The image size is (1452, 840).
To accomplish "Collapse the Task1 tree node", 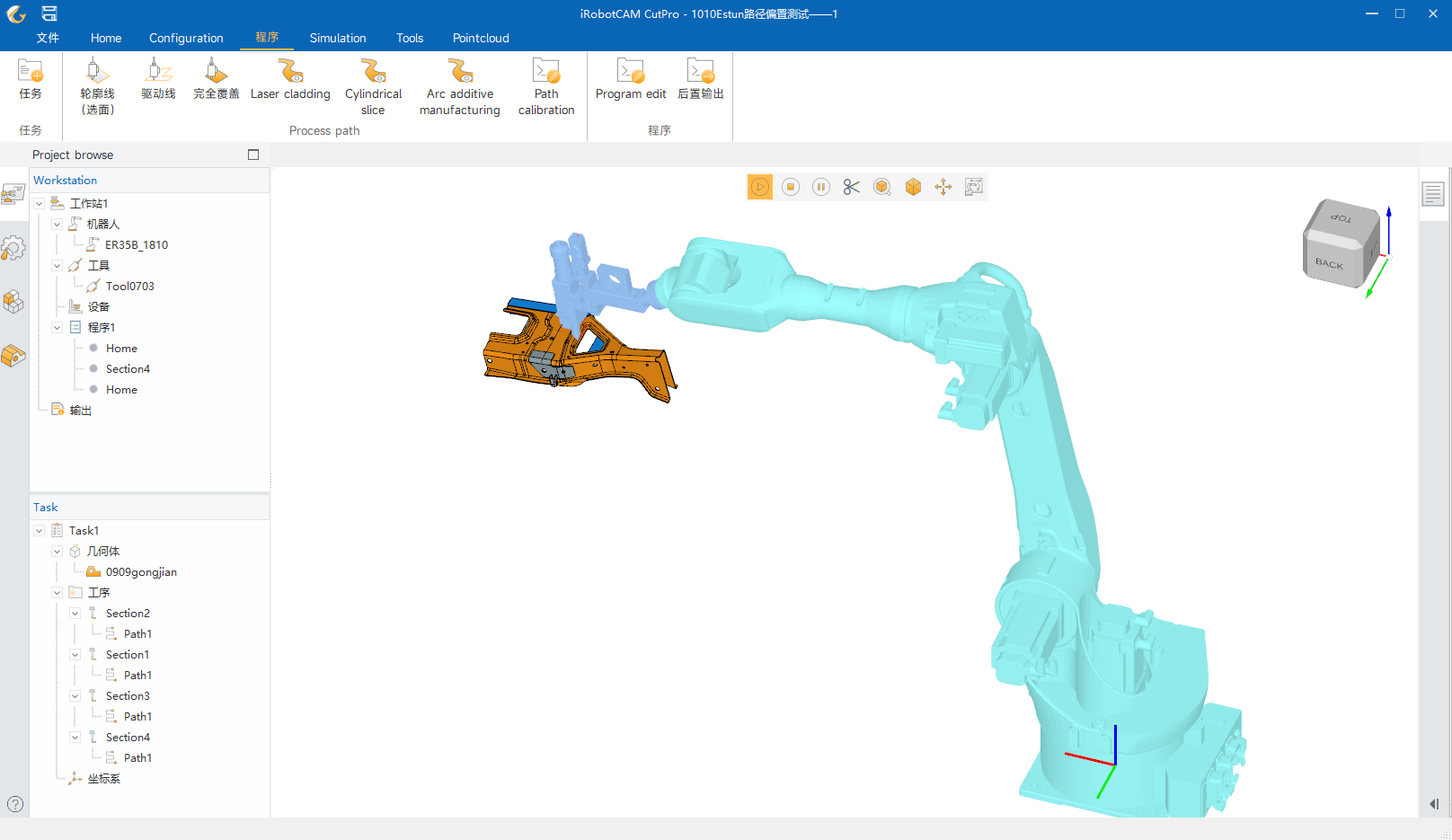I will pos(40,531).
